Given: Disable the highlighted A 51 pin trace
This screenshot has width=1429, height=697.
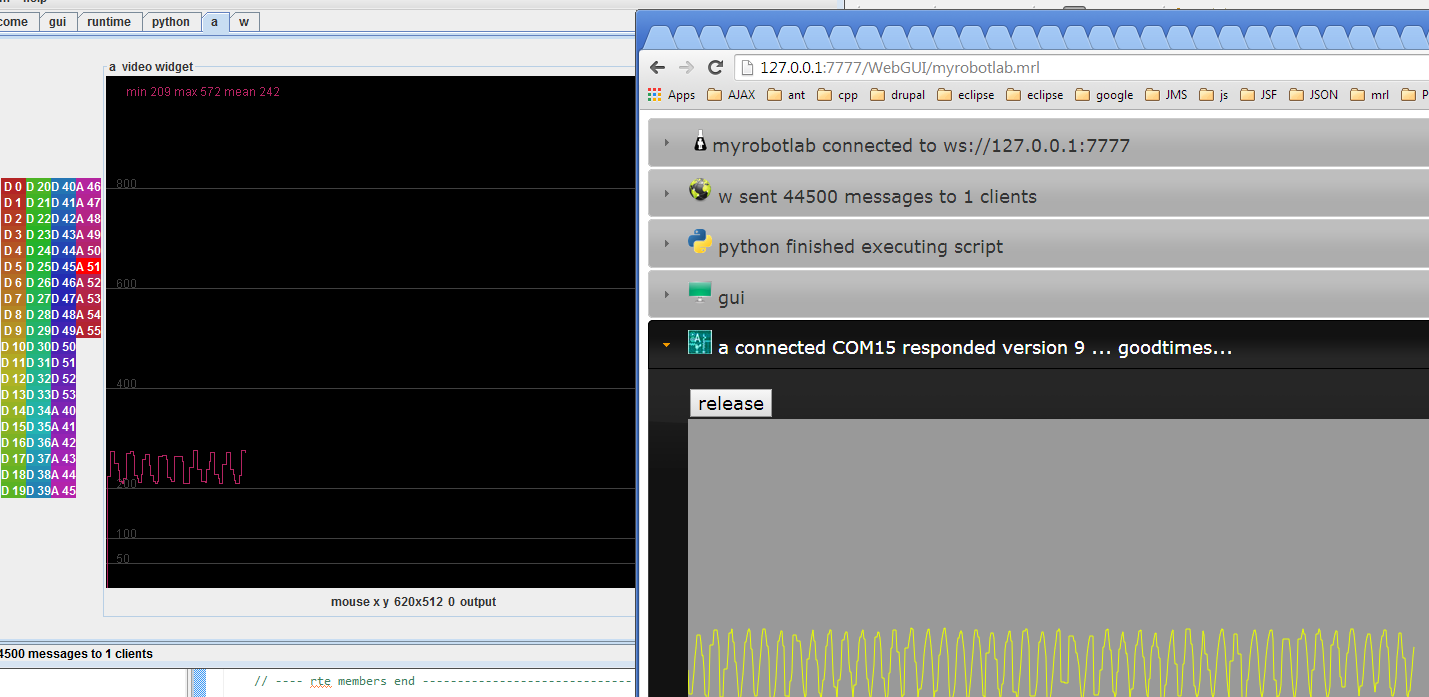Looking at the screenshot, I should tap(88, 266).
